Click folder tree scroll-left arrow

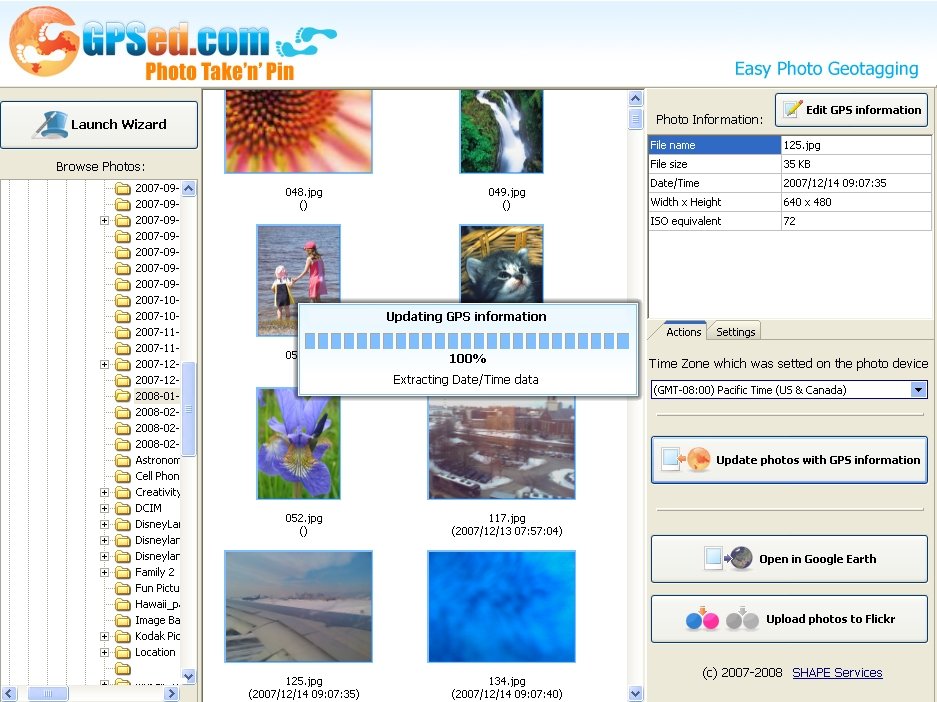click(x=8, y=693)
